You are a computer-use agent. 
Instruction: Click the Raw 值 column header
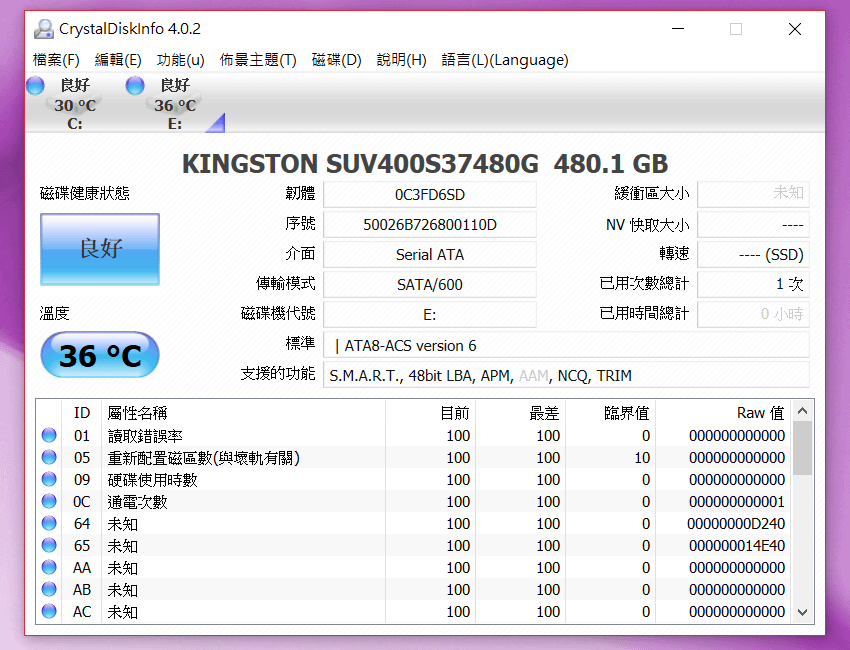coord(723,413)
